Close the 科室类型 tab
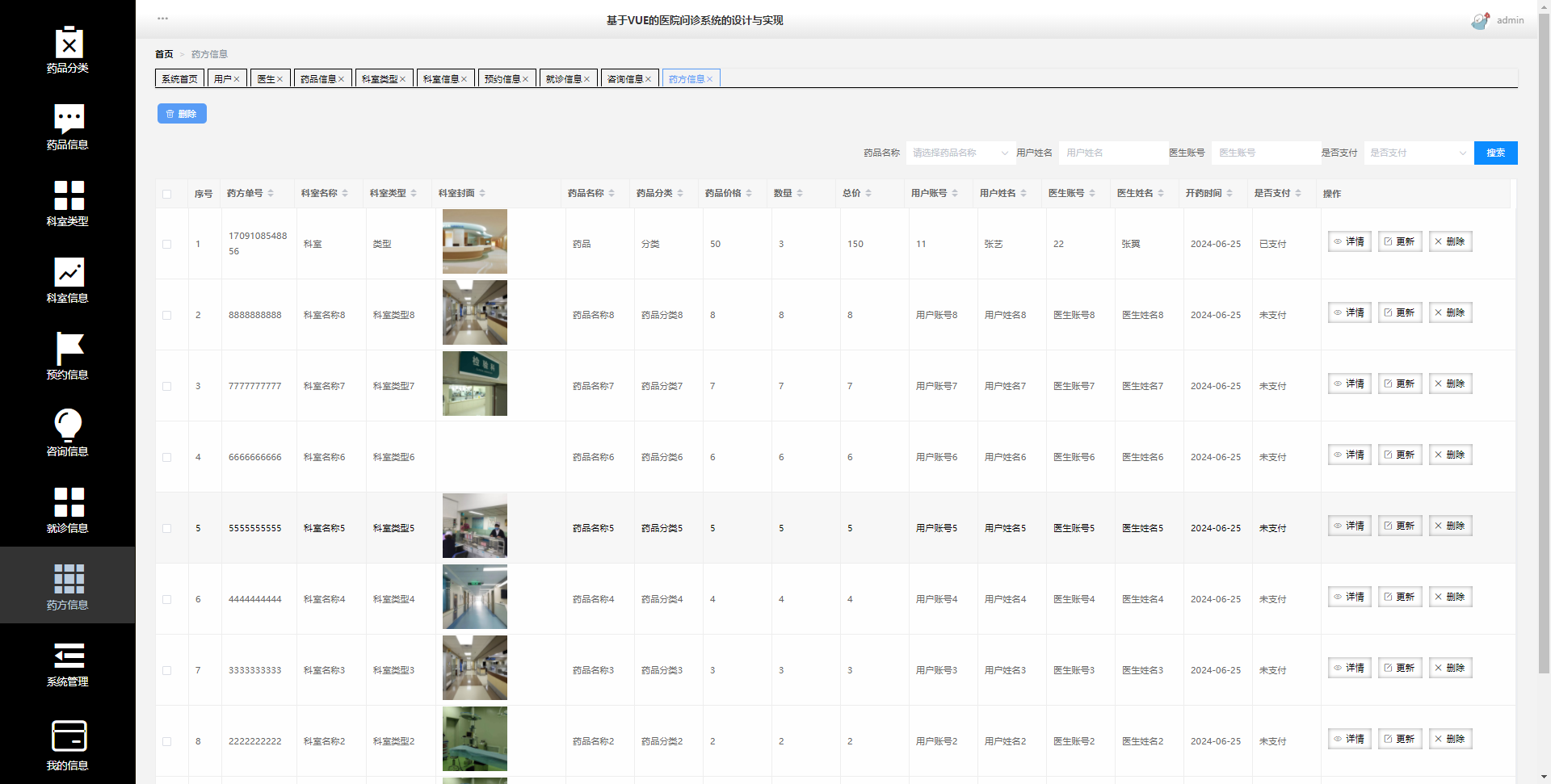The height and width of the screenshot is (784, 1551). pyautogui.click(x=403, y=79)
